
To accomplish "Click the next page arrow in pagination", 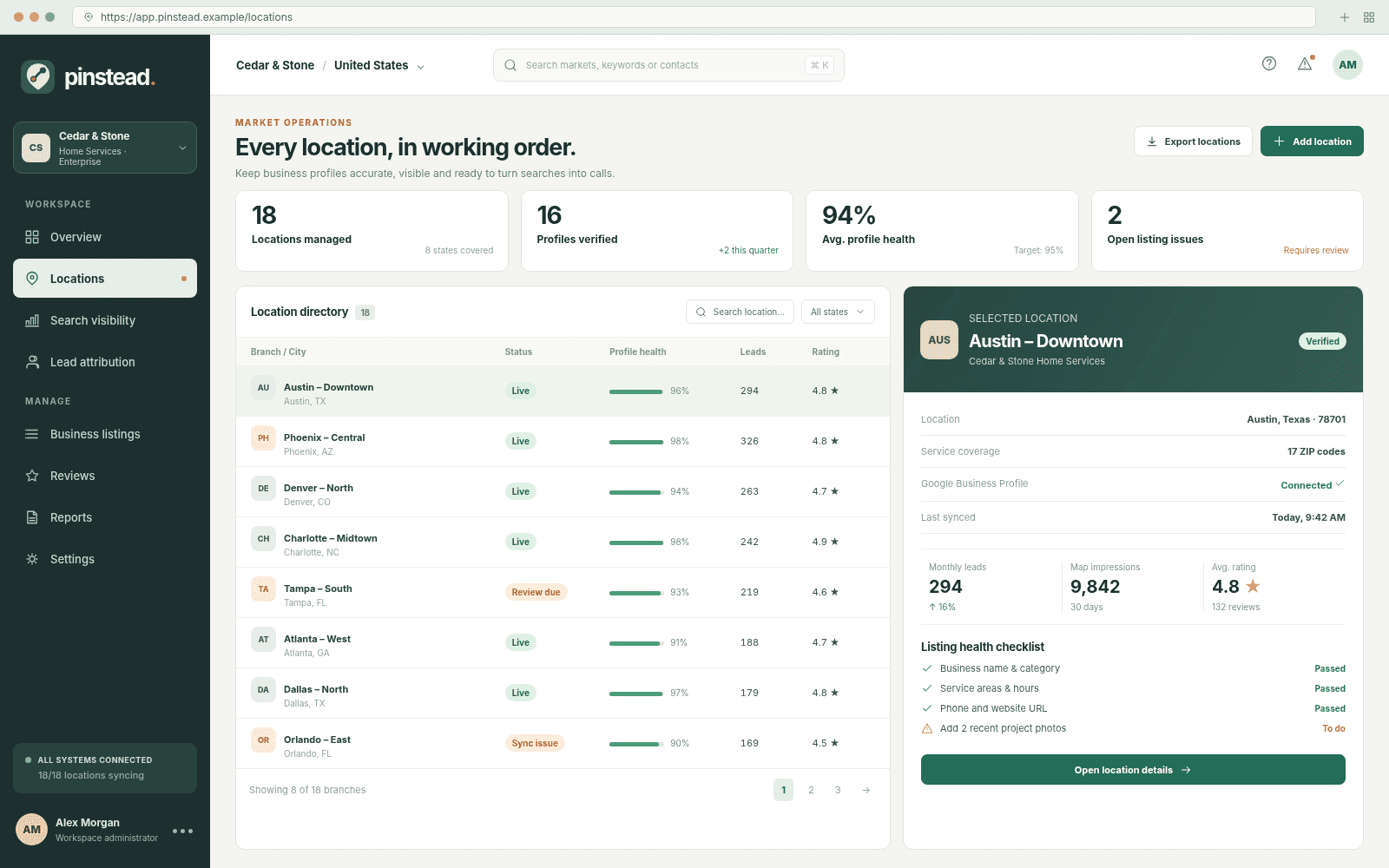I will pyautogui.click(x=866, y=790).
